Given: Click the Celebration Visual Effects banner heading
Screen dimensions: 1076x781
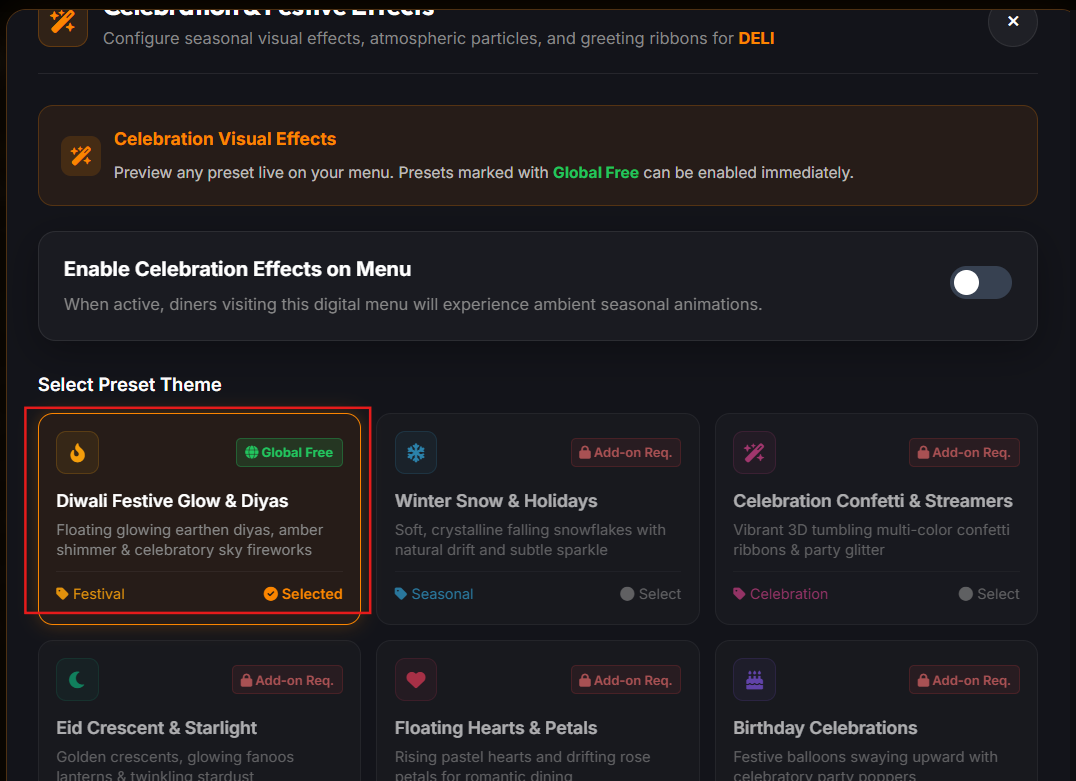Looking at the screenshot, I should coord(225,139).
